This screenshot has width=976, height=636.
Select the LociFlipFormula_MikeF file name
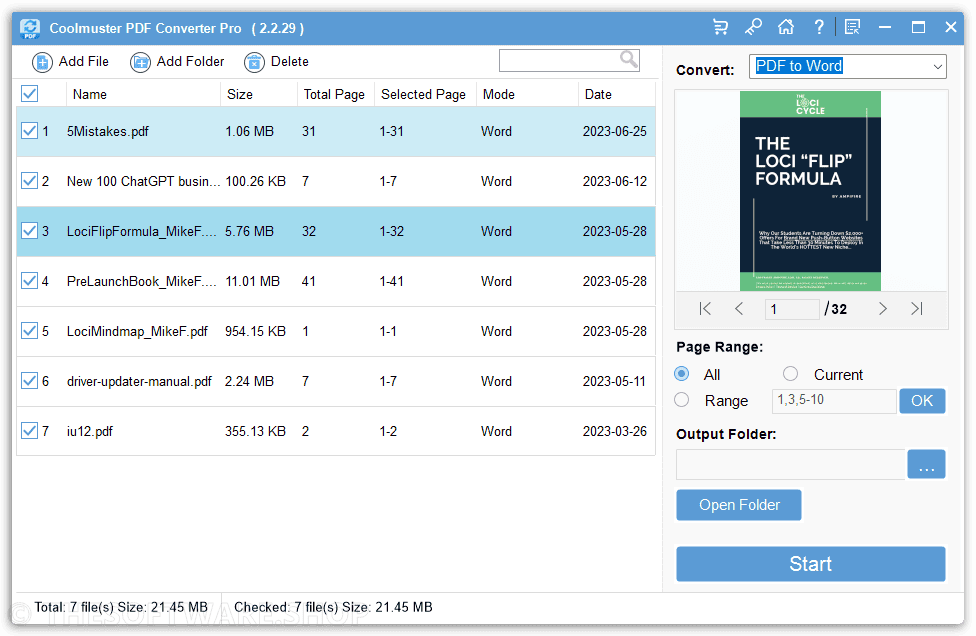141,231
